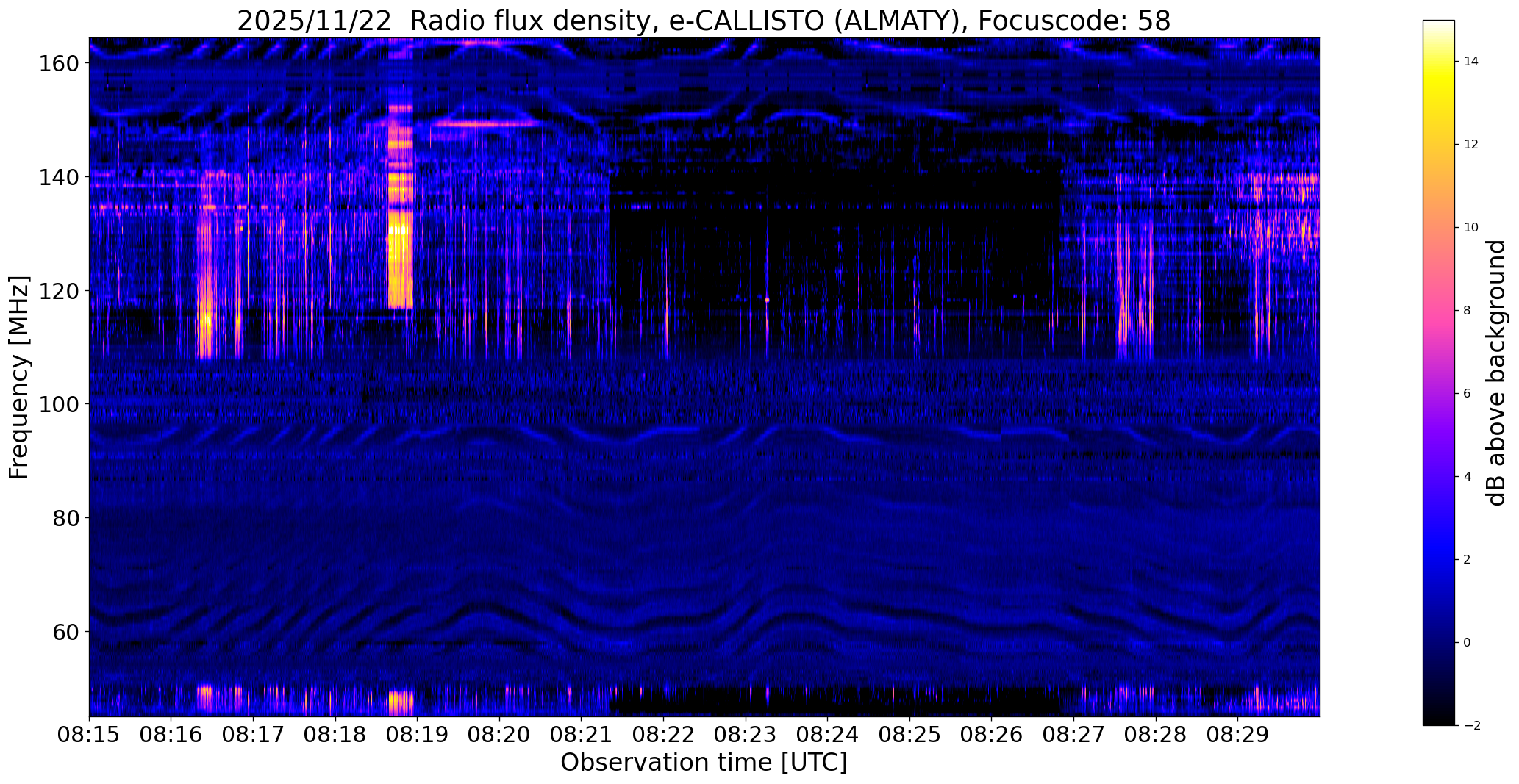Click the 08:23 time tick label

click(x=746, y=736)
